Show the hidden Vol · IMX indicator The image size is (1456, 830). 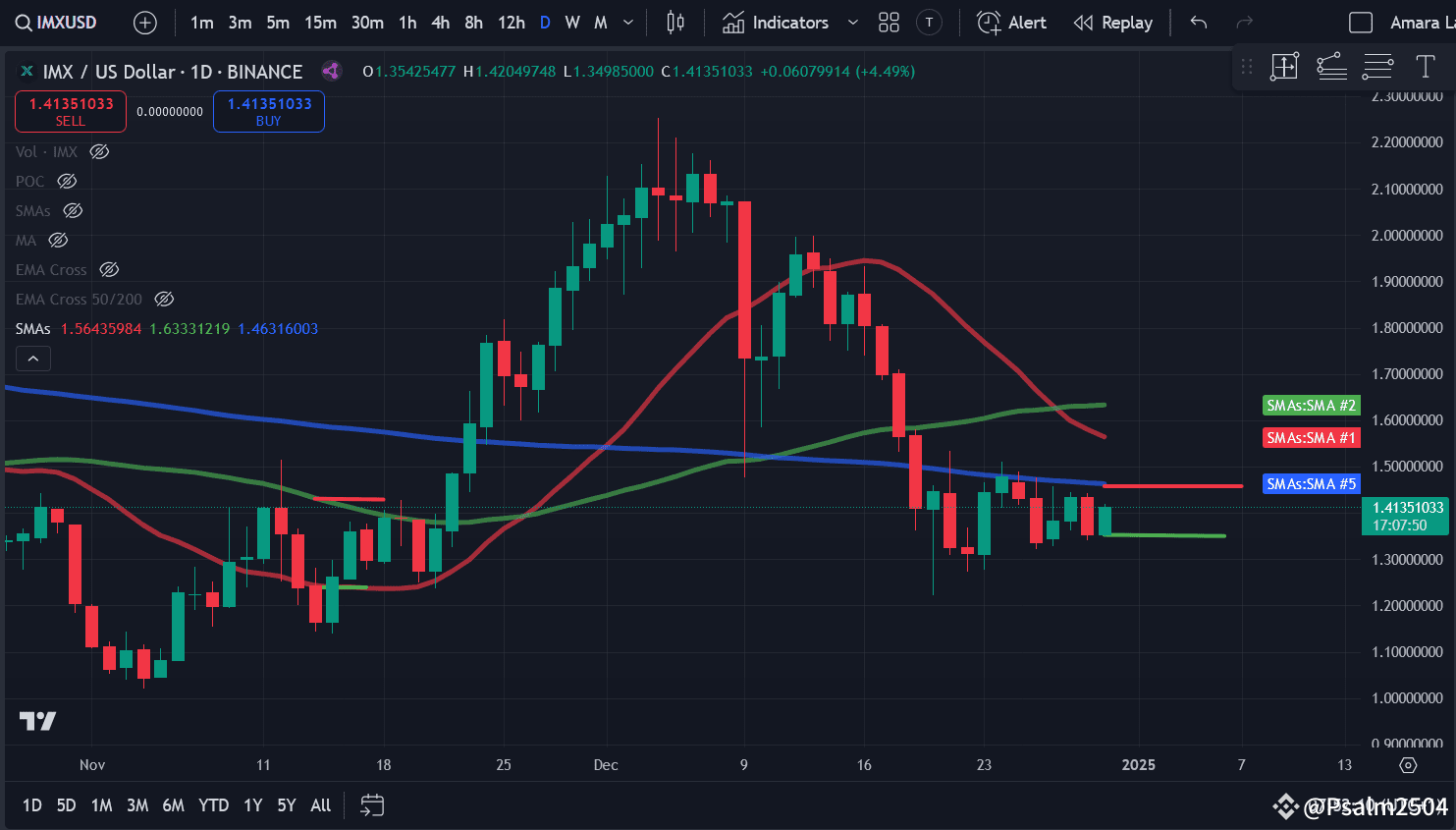coord(98,151)
